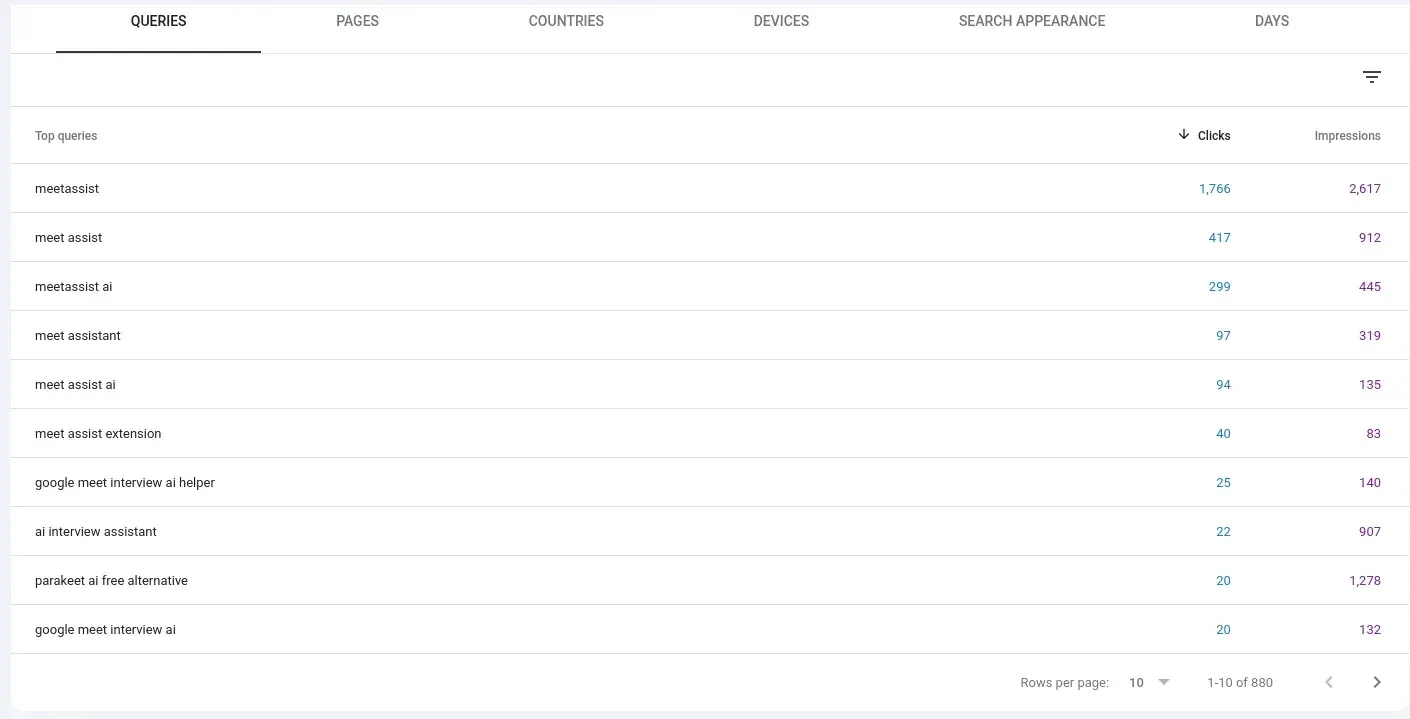Click the 'Rows per page:' label
This screenshot has width=1410, height=719.
click(1064, 683)
